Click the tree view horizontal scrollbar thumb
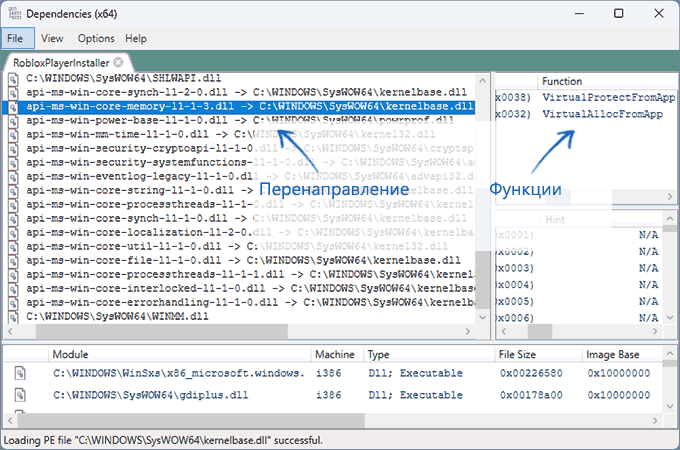Image resolution: width=680 pixels, height=450 pixels. (161, 332)
